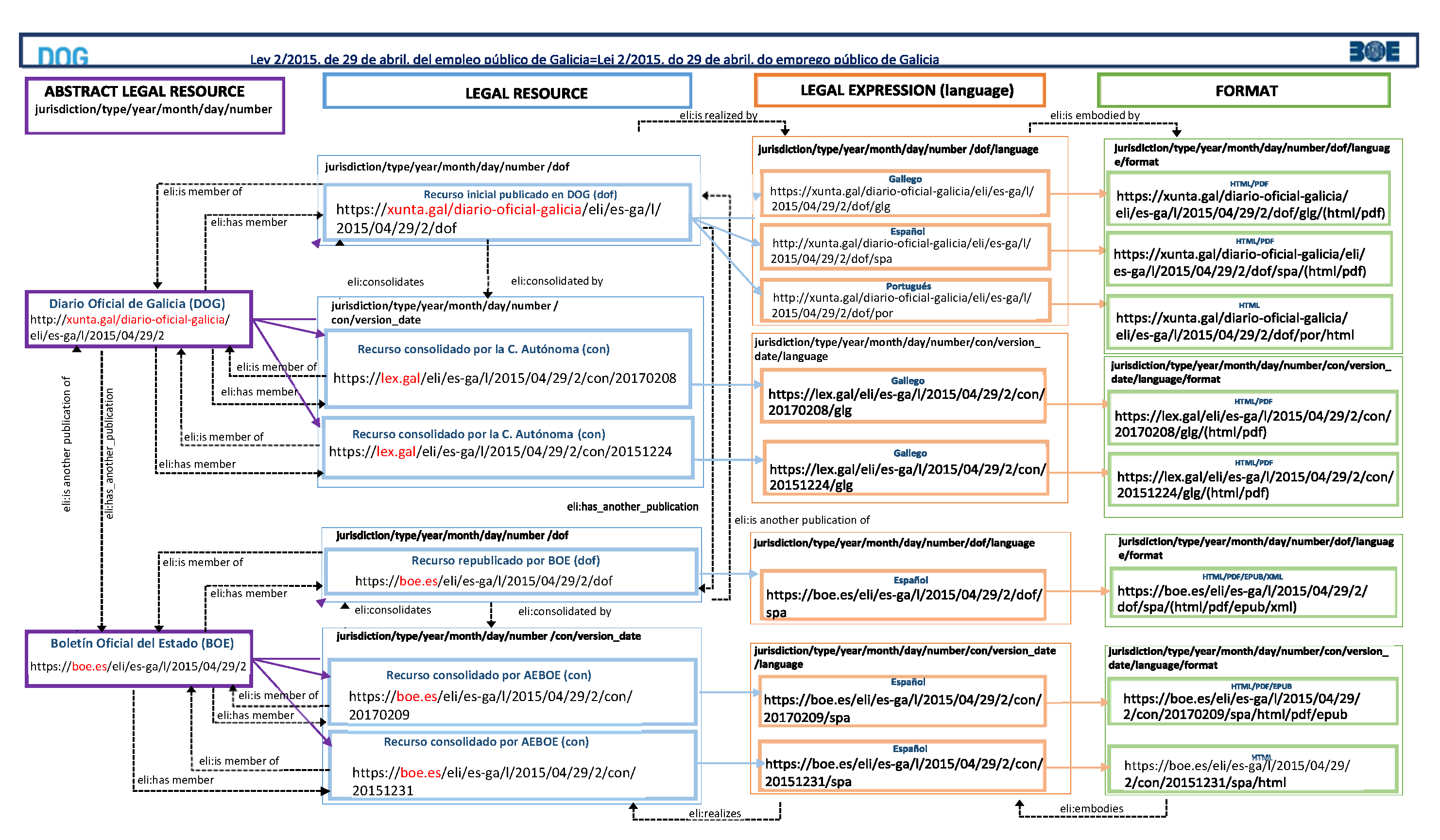1440x840 pixels.
Task: Click the Portugués xunta.gal dof/por expression link
Action: (902, 305)
